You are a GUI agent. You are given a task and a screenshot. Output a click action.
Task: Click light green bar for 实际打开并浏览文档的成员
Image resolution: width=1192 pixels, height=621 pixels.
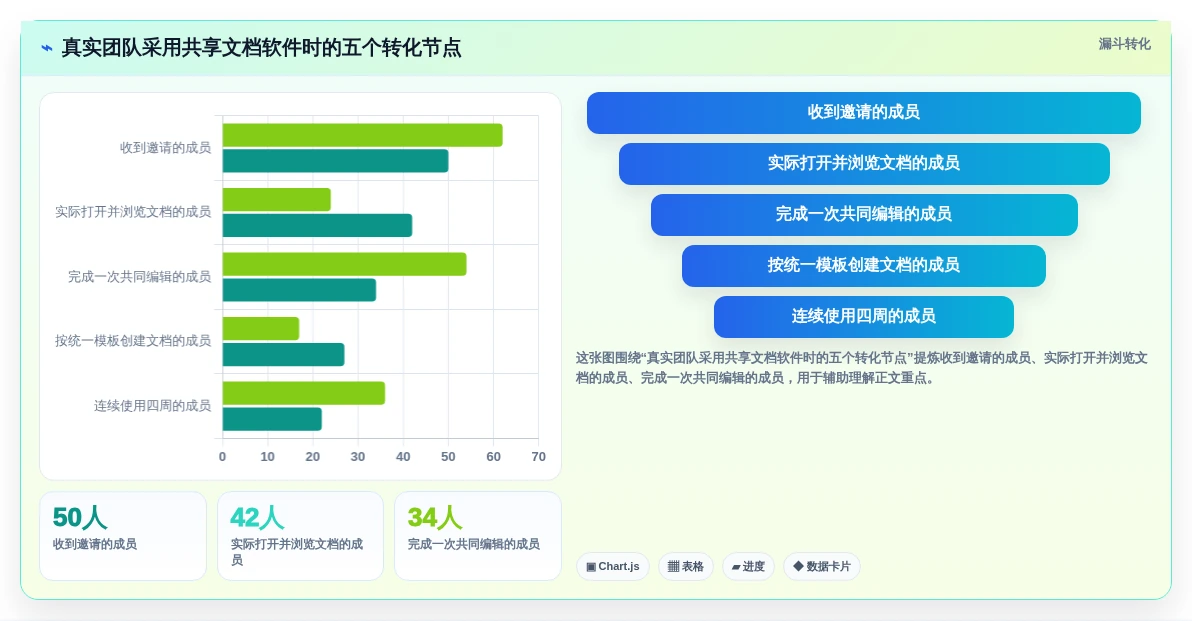click(277, 200)
